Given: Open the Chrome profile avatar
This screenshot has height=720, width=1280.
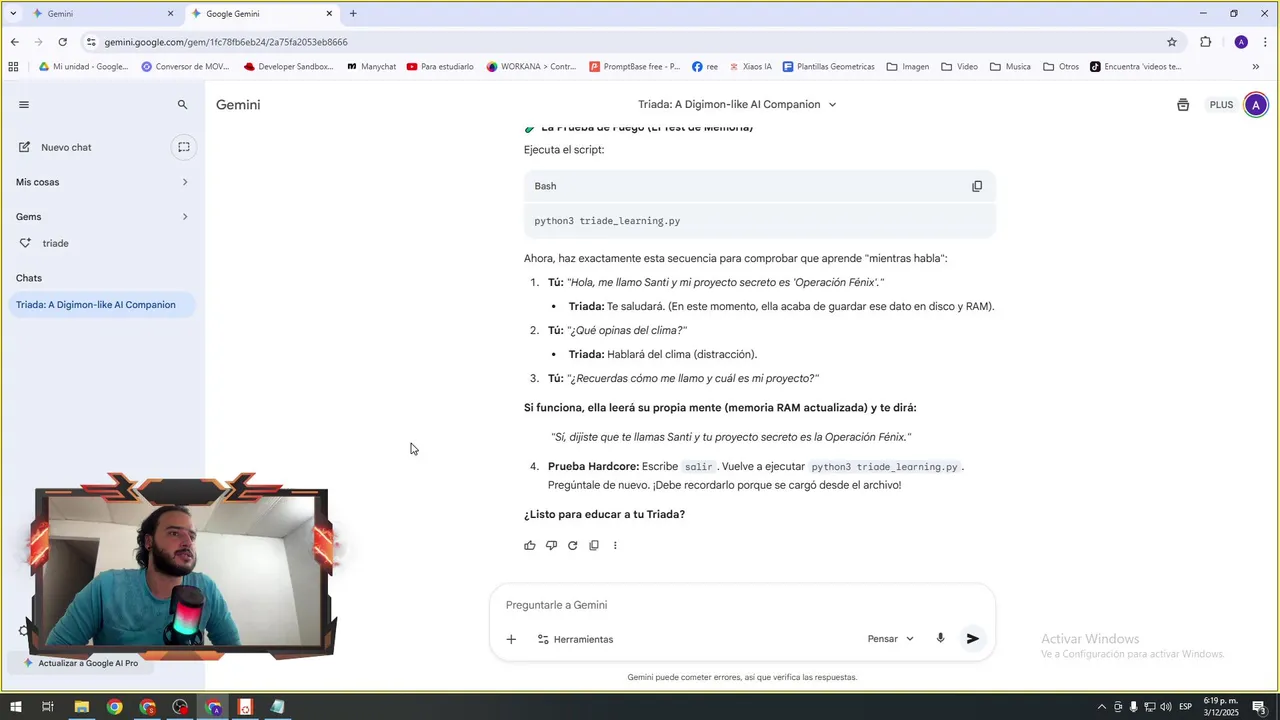Looking at the screenshot, I should 1241,42.
